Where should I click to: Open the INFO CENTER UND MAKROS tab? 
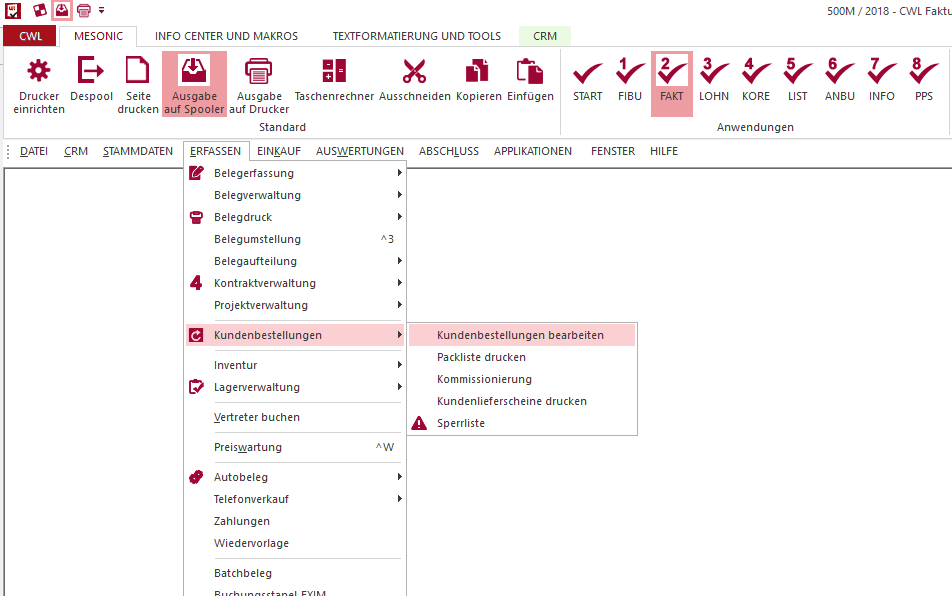pos(226,36)
